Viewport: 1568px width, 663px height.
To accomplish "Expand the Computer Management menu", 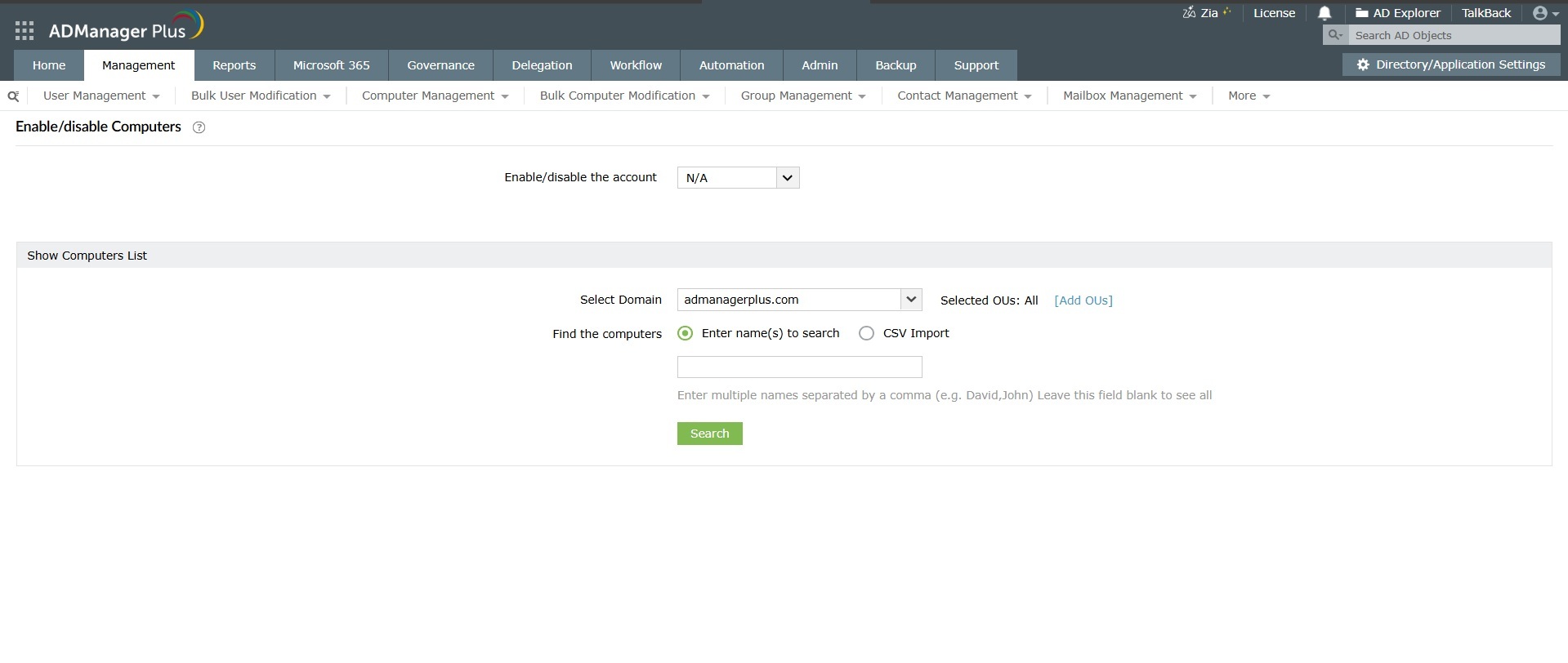I will [x=436, y=96].
